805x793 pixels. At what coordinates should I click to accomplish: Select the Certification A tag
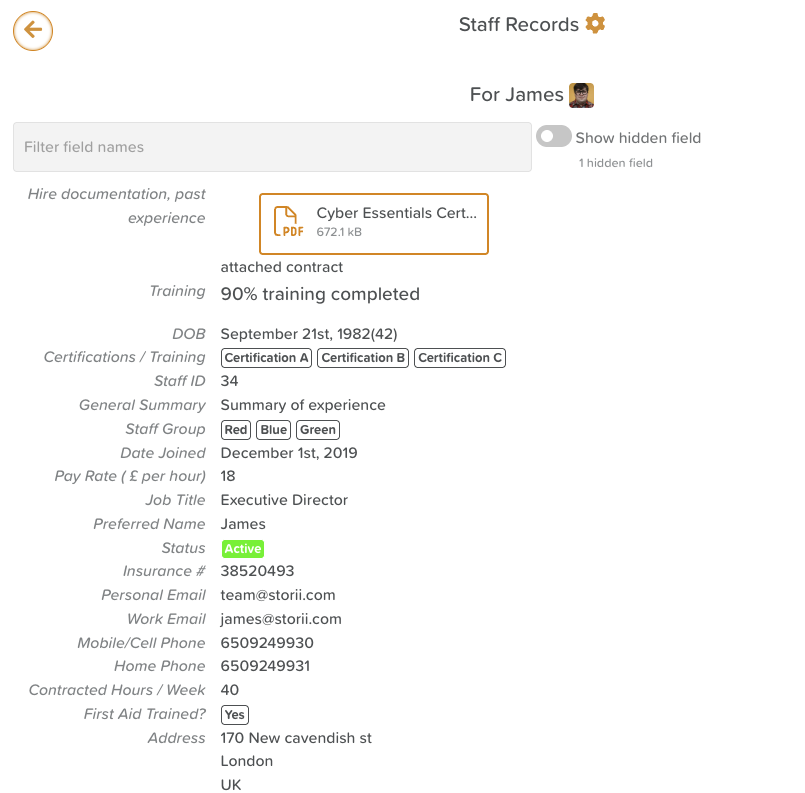point(266,358)
